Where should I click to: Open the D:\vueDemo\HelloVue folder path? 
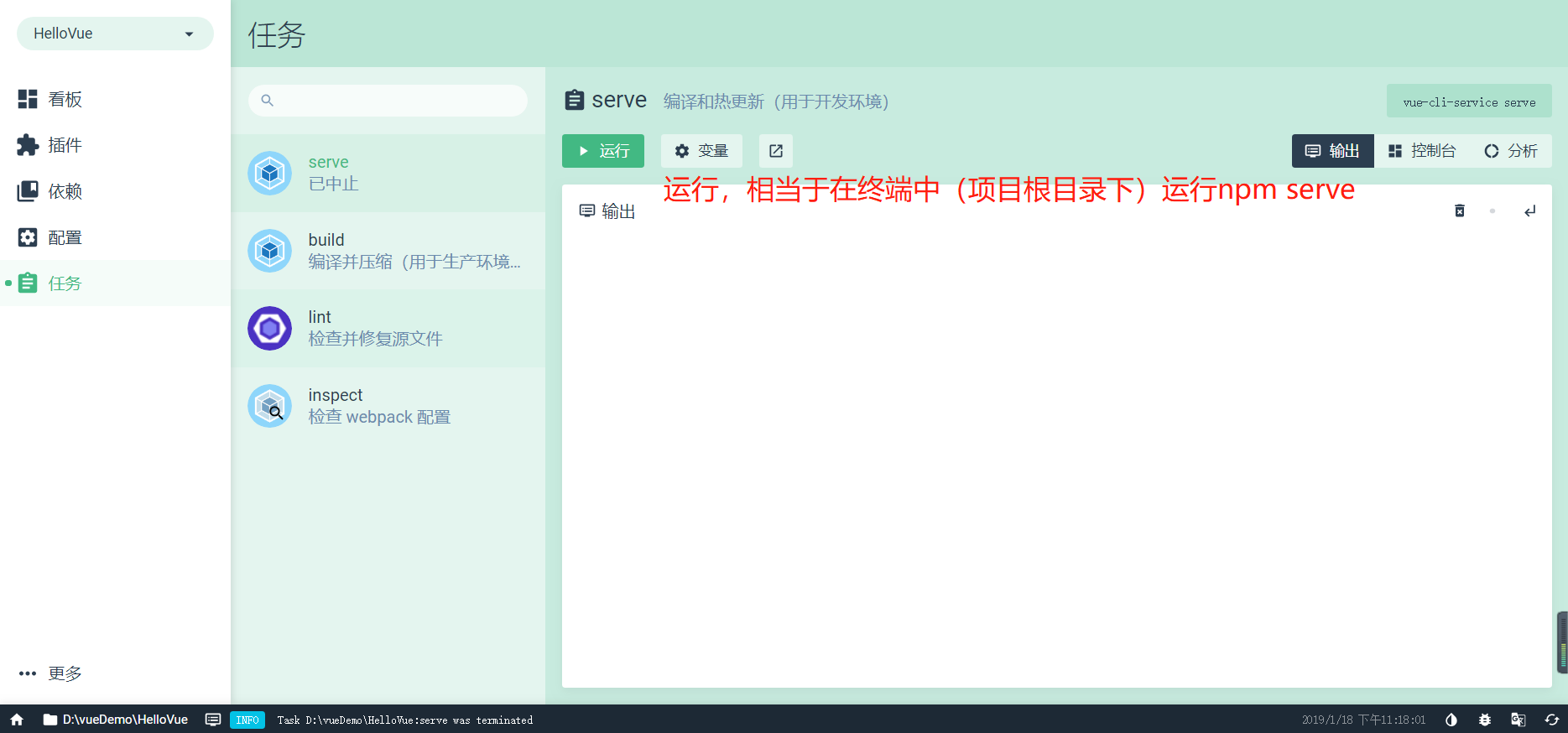(x=116, y=720)
